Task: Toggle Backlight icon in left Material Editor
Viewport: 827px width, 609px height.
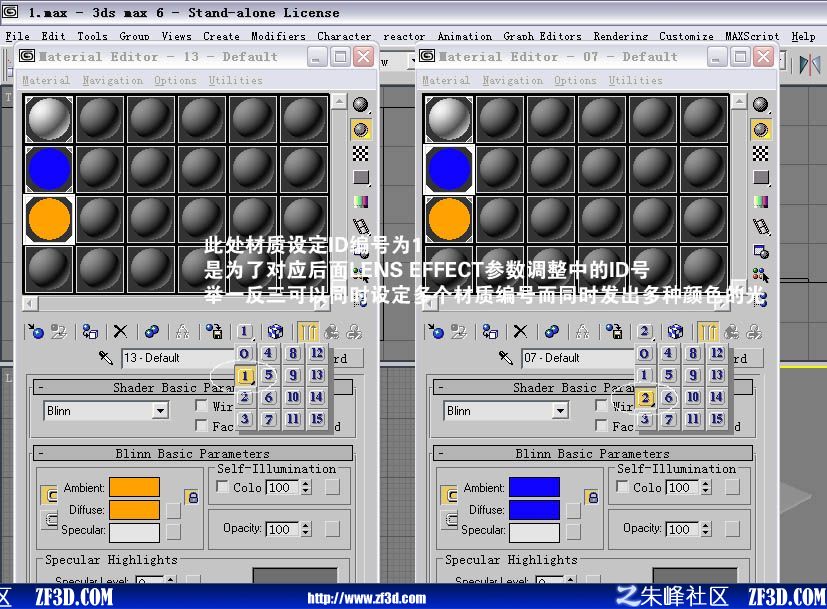Action: tap(361, 130)
